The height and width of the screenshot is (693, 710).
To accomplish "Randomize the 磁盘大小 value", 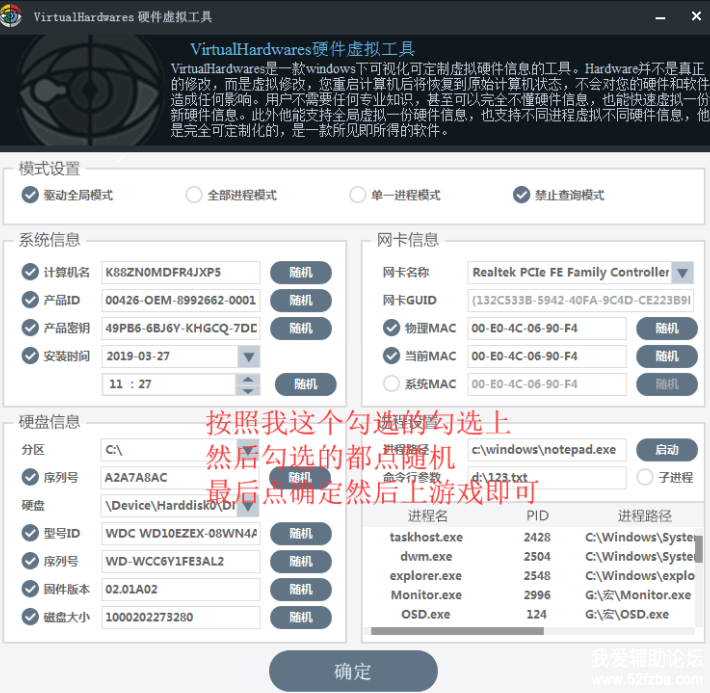I will tap(301, 617).
